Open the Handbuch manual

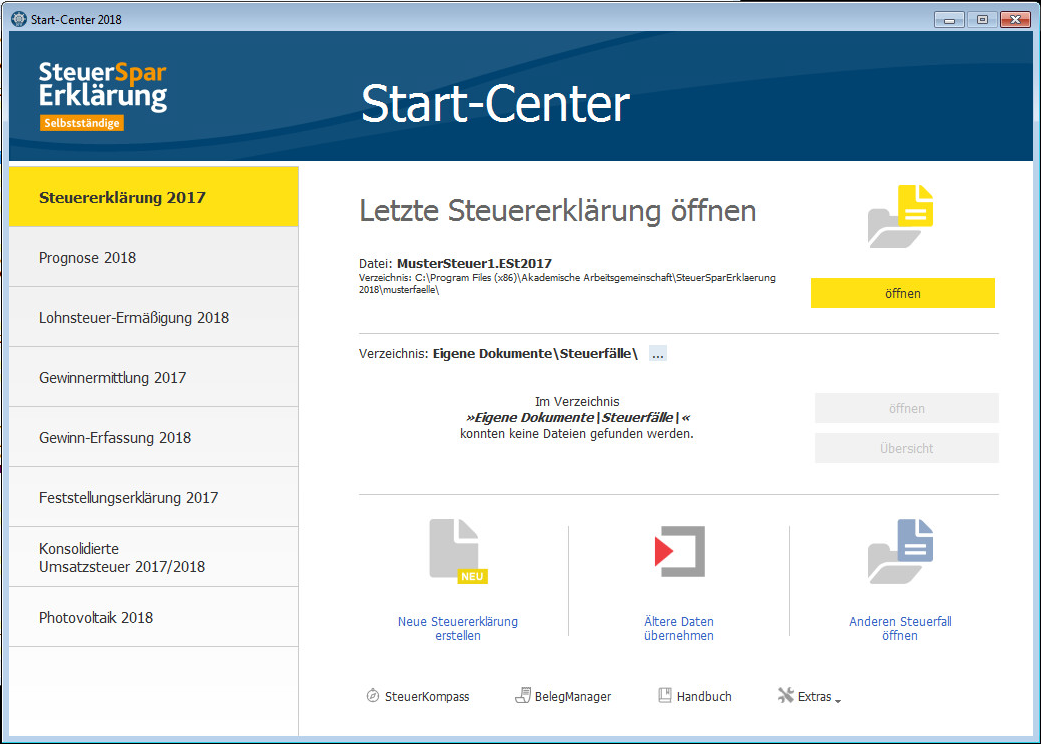click(704, 696)
